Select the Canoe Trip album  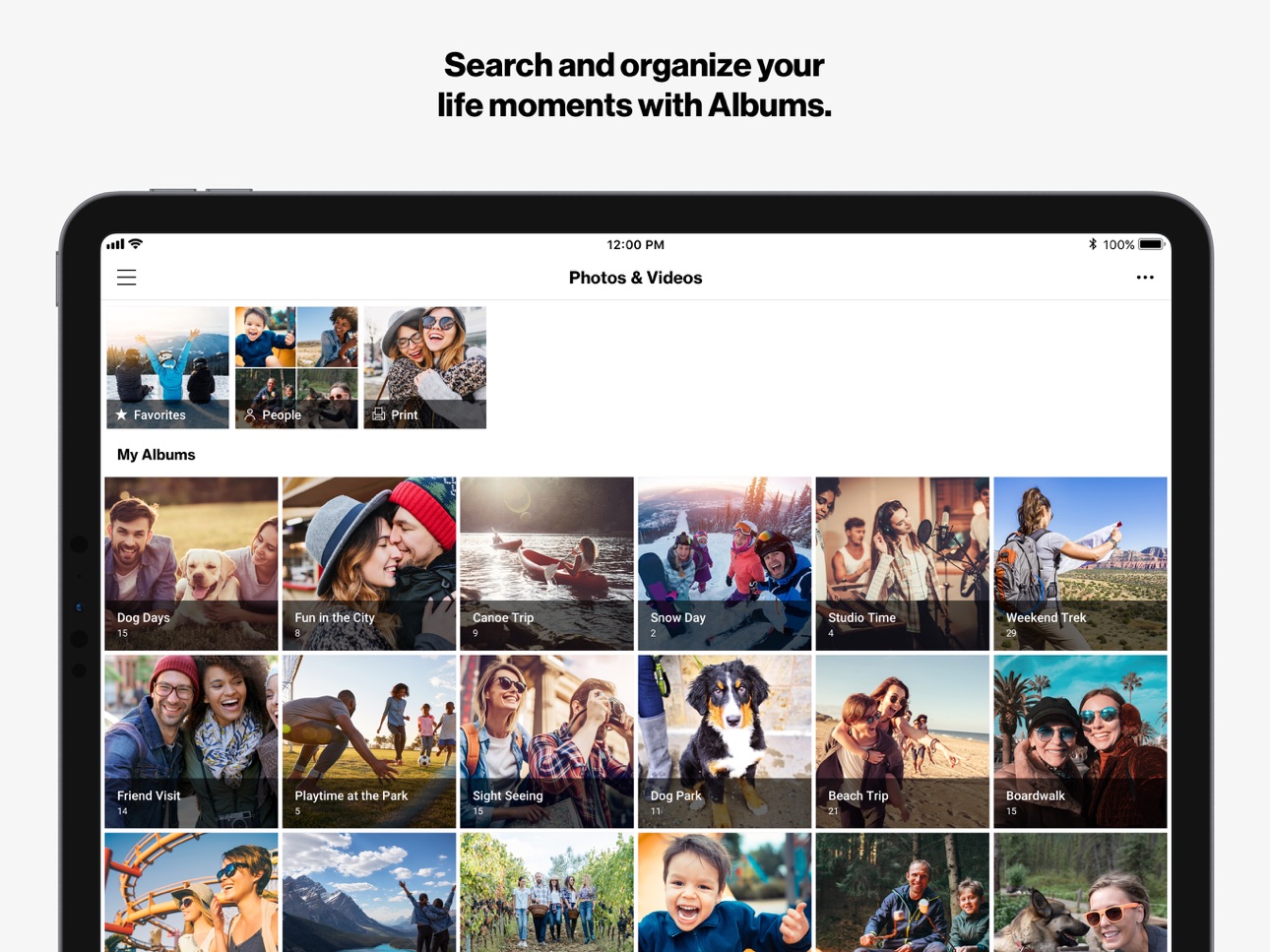tap(546, 563)
